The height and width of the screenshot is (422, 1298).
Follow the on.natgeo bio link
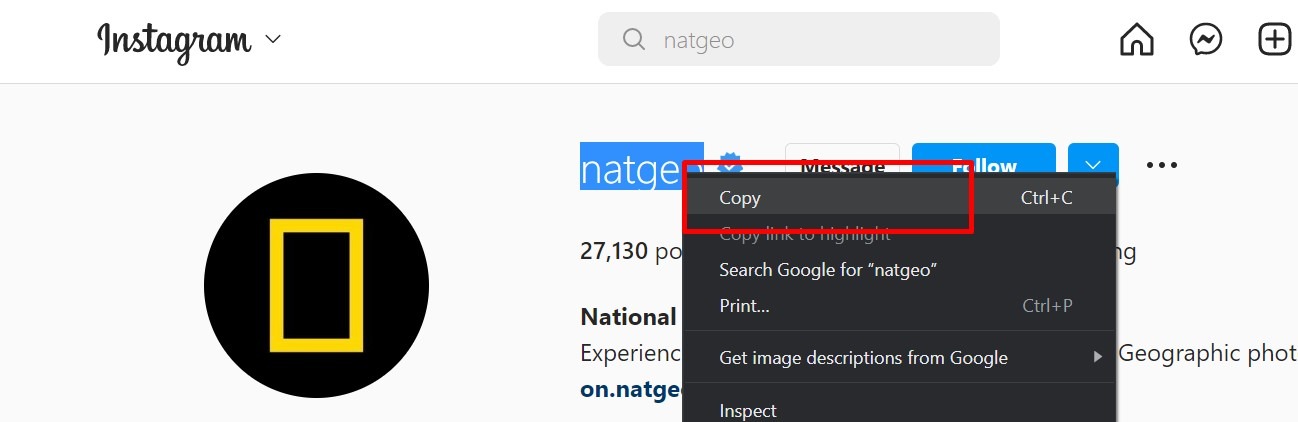click(x=630, y=389)
